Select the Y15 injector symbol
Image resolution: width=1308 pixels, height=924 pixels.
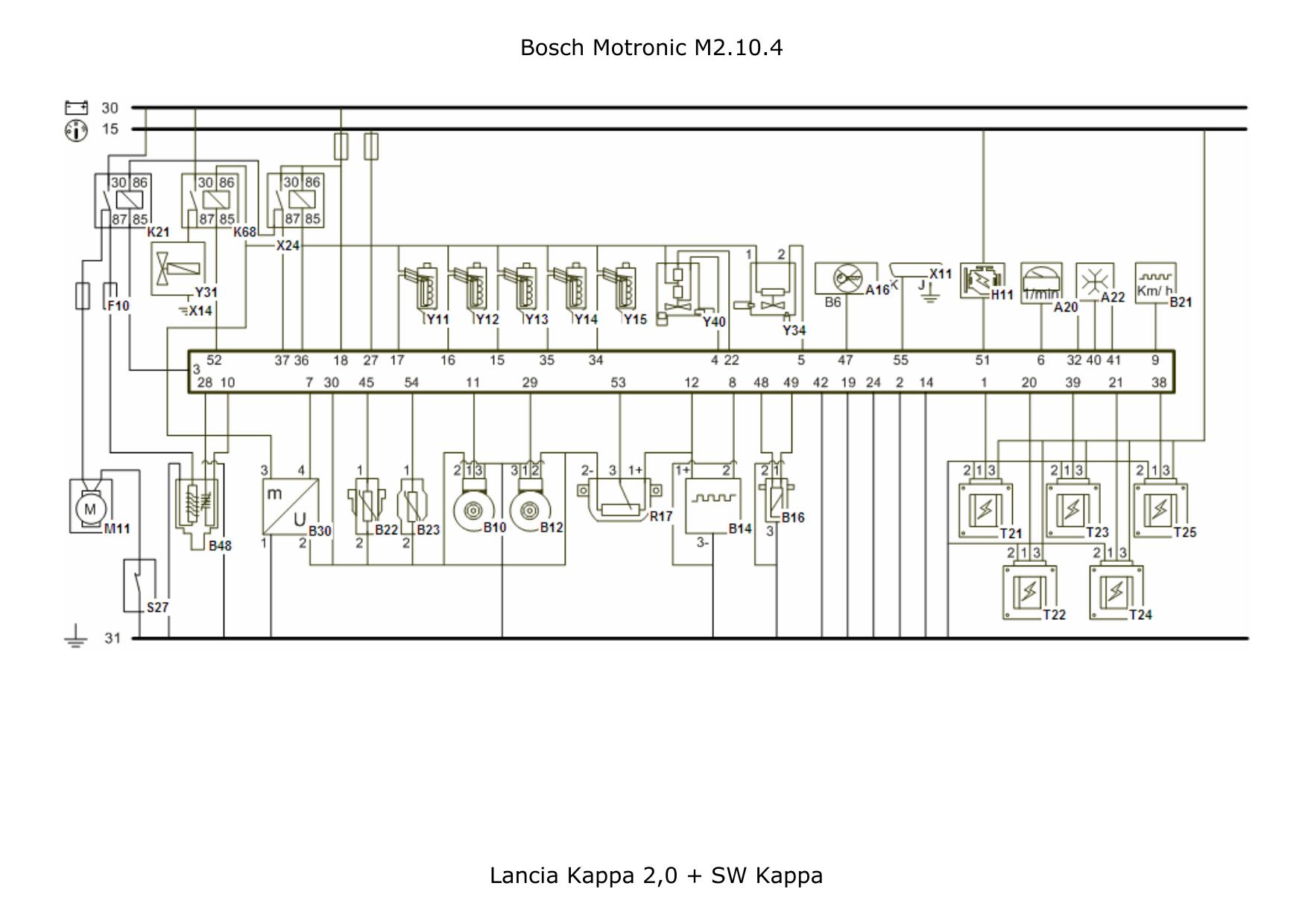coord(620,291)
